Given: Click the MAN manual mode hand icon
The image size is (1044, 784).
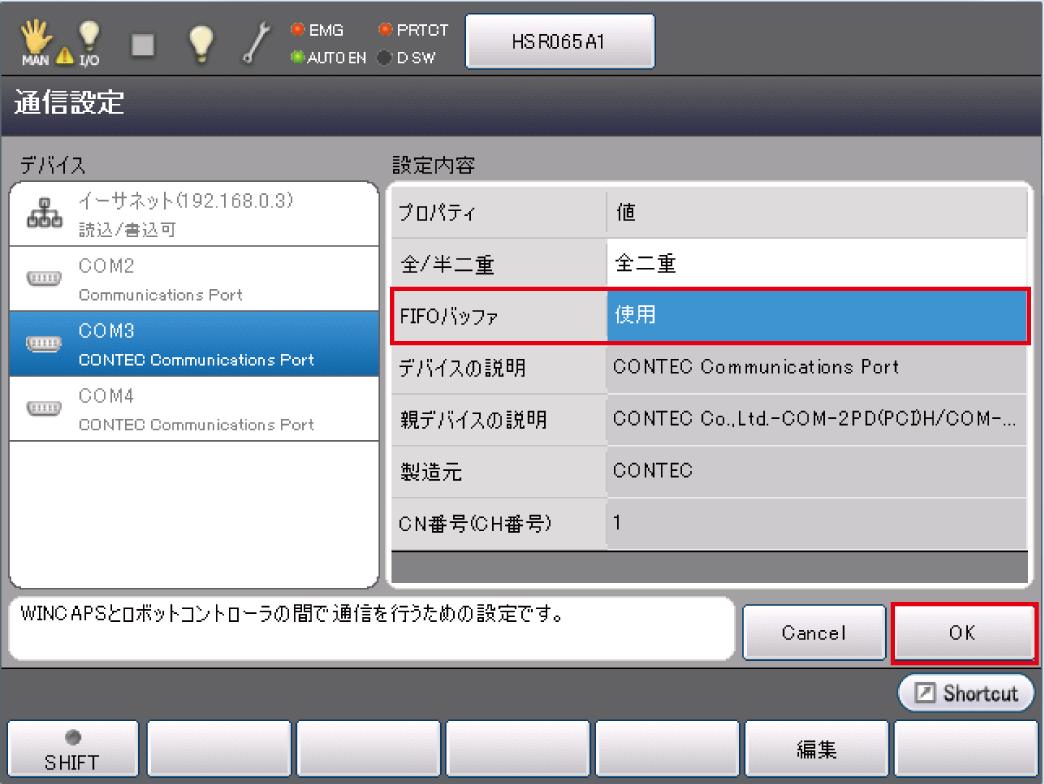Looking at the screenshot, I should 35,40.
